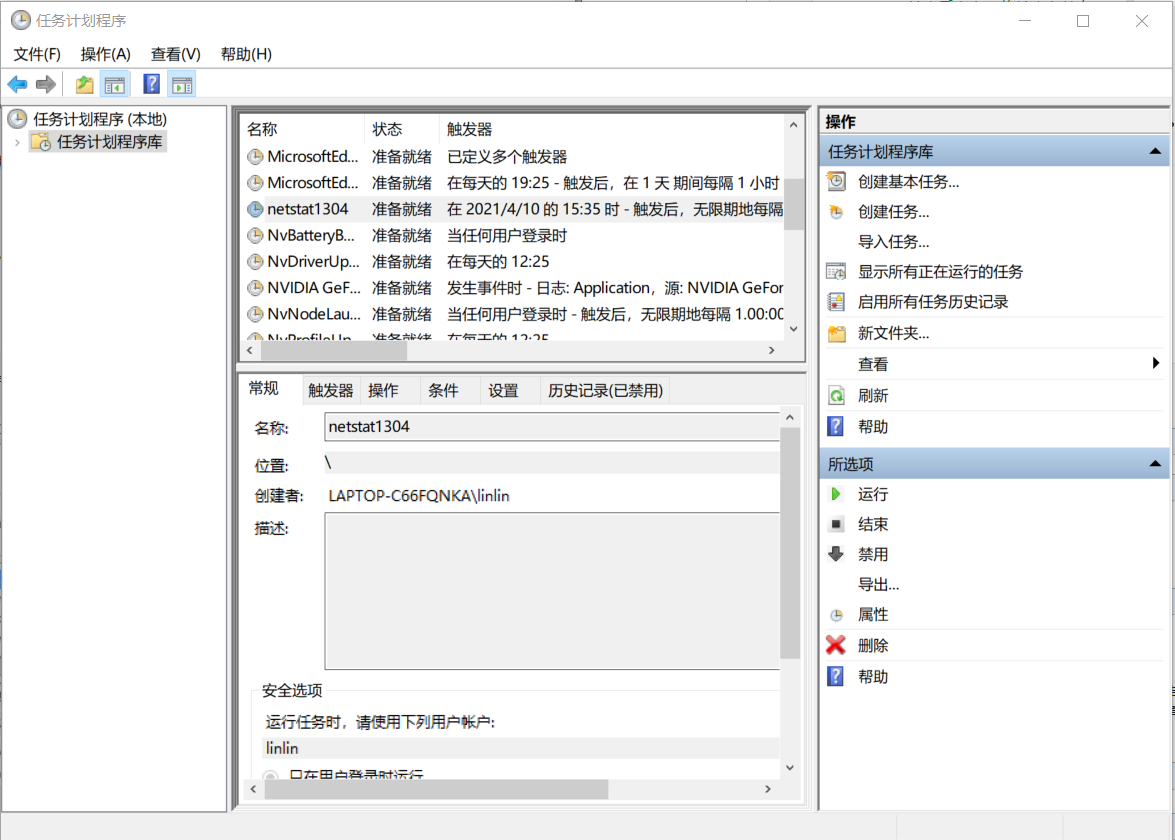
Task: Open the 操作(A) menu
Action: pyautogui.click(x=106, y=54)
